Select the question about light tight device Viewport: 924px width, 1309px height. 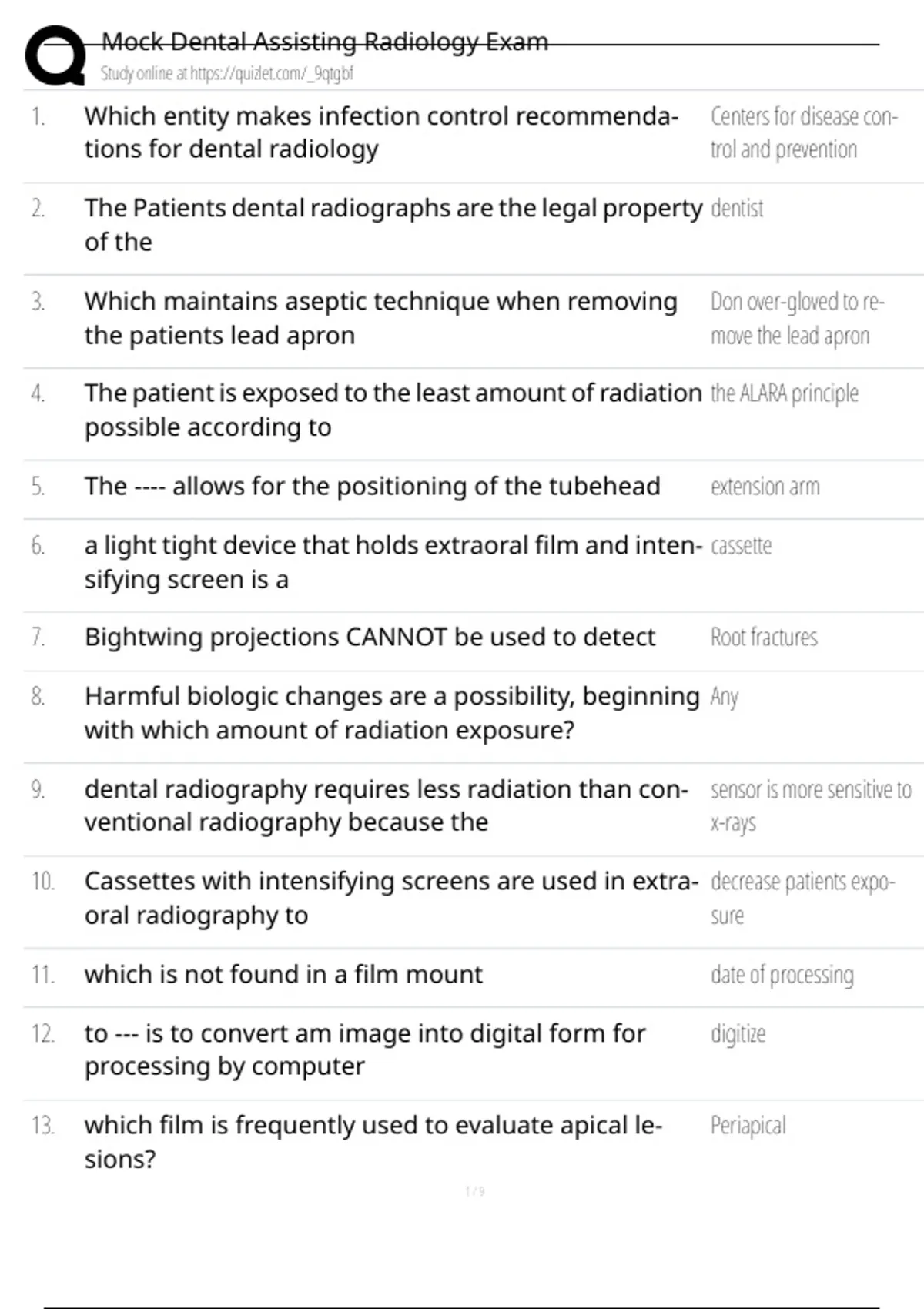click(393, 562)
